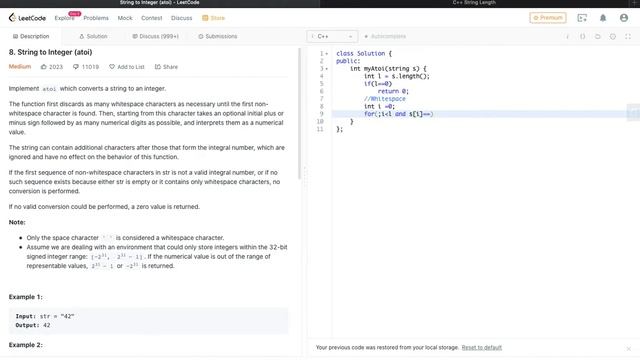Click the line 'int l = s.length();'
This screenshot has height=360, width=640.
(397, 76)
